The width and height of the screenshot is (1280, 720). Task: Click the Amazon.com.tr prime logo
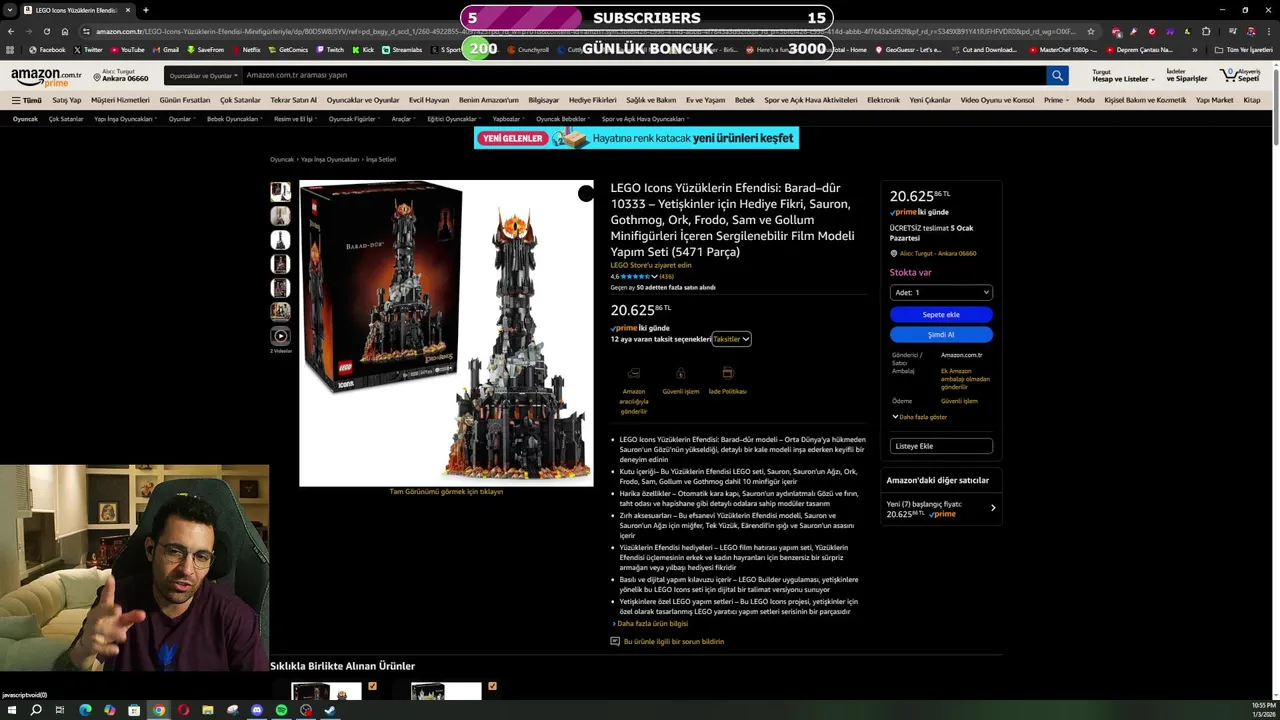(46, 77)
